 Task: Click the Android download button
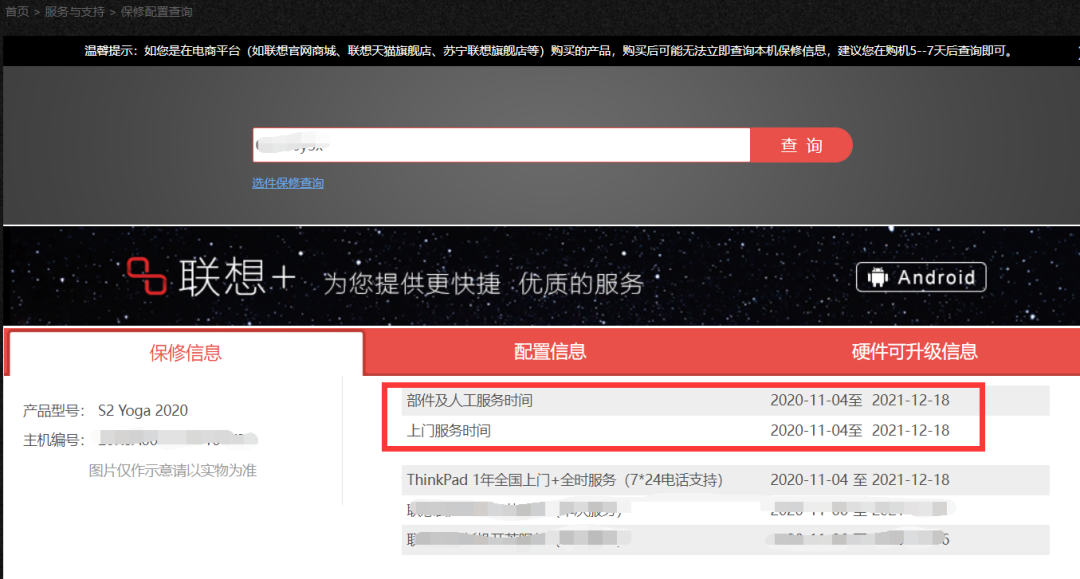[x=920, y=277]
